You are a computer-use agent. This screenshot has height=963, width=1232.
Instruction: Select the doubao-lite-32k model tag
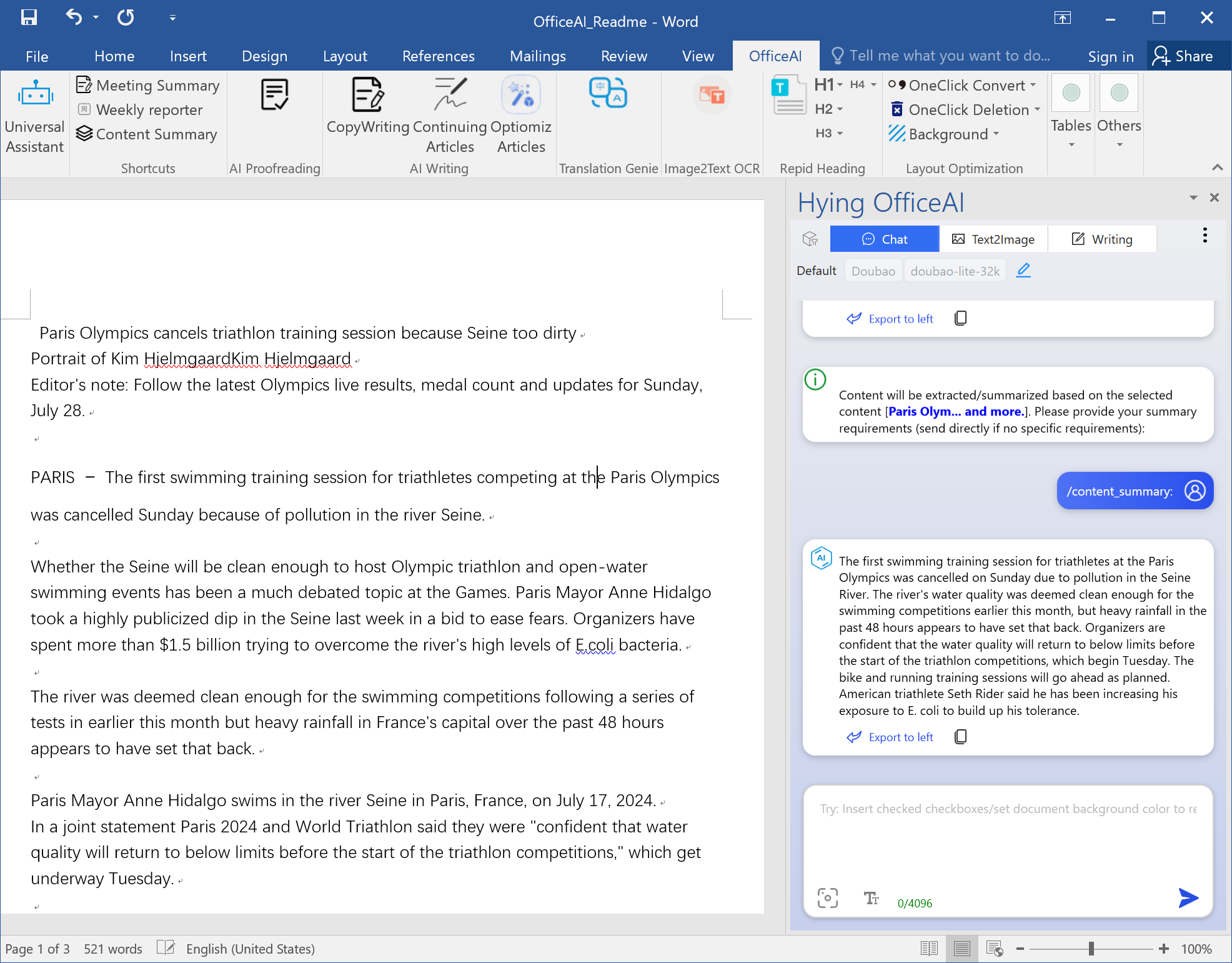click(x=955, y=271)
